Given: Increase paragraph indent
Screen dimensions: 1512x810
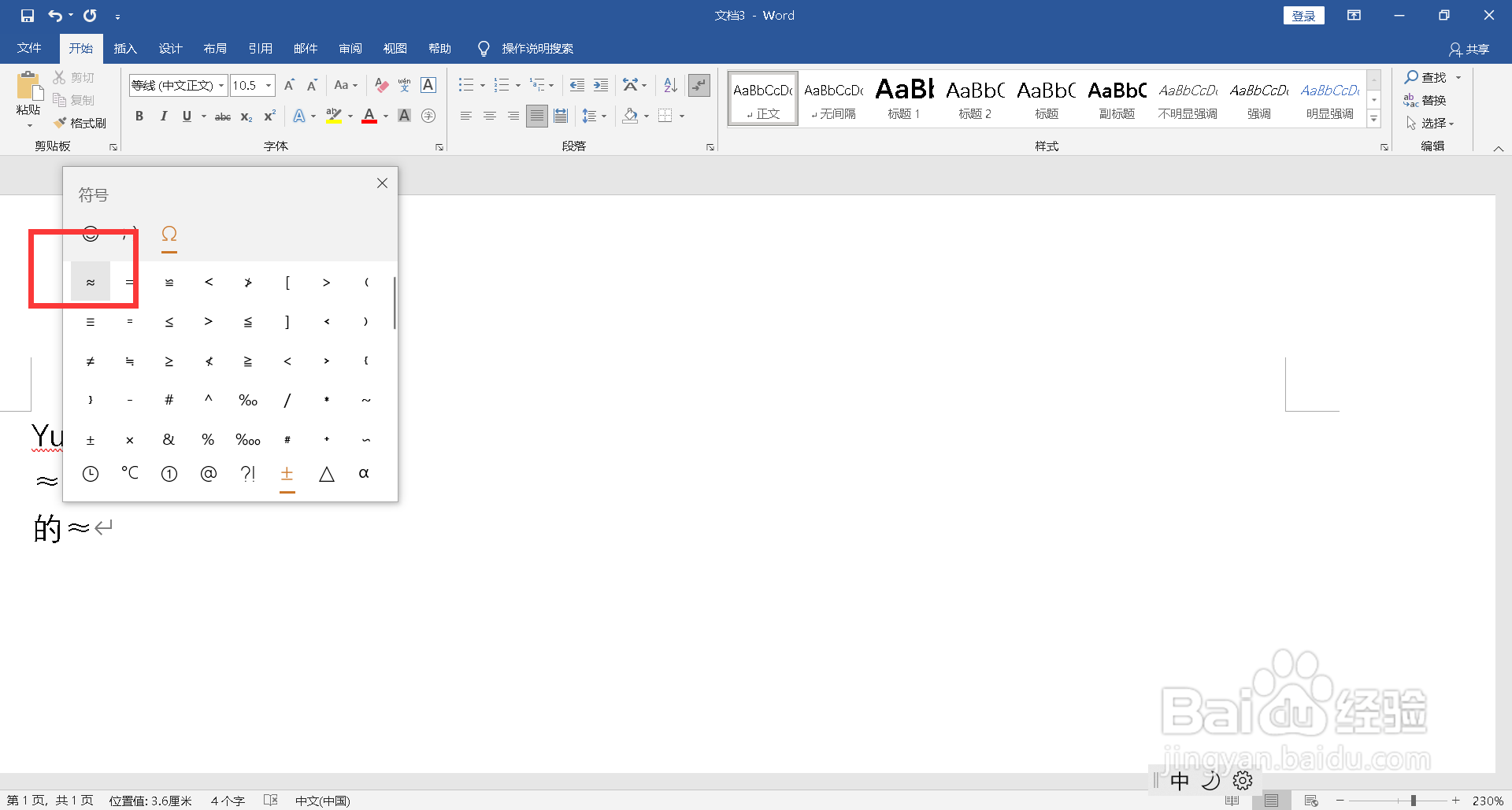Looking at the screenshot, I should (601, 85).
